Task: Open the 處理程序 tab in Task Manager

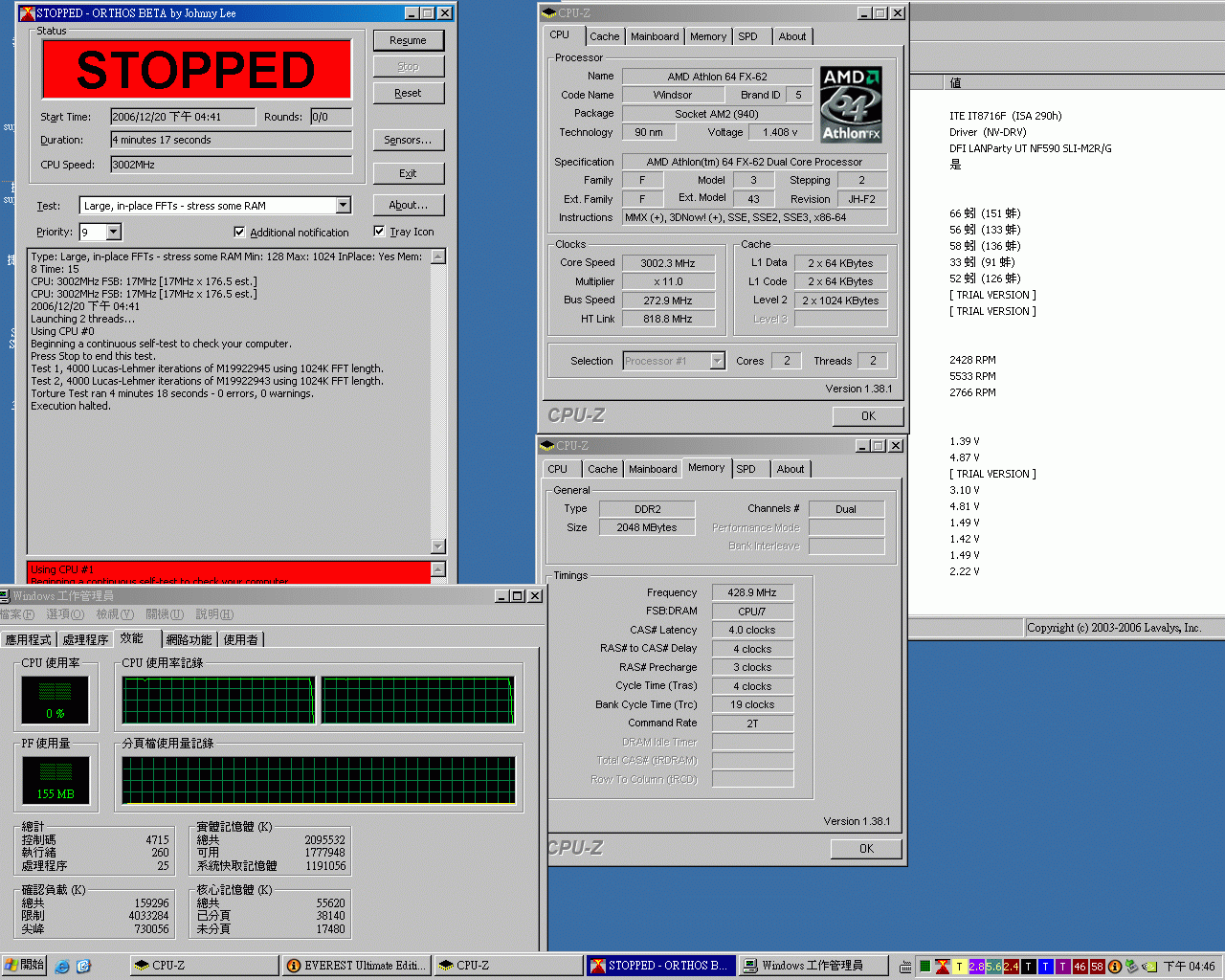Action: click(x=85, y=639)
